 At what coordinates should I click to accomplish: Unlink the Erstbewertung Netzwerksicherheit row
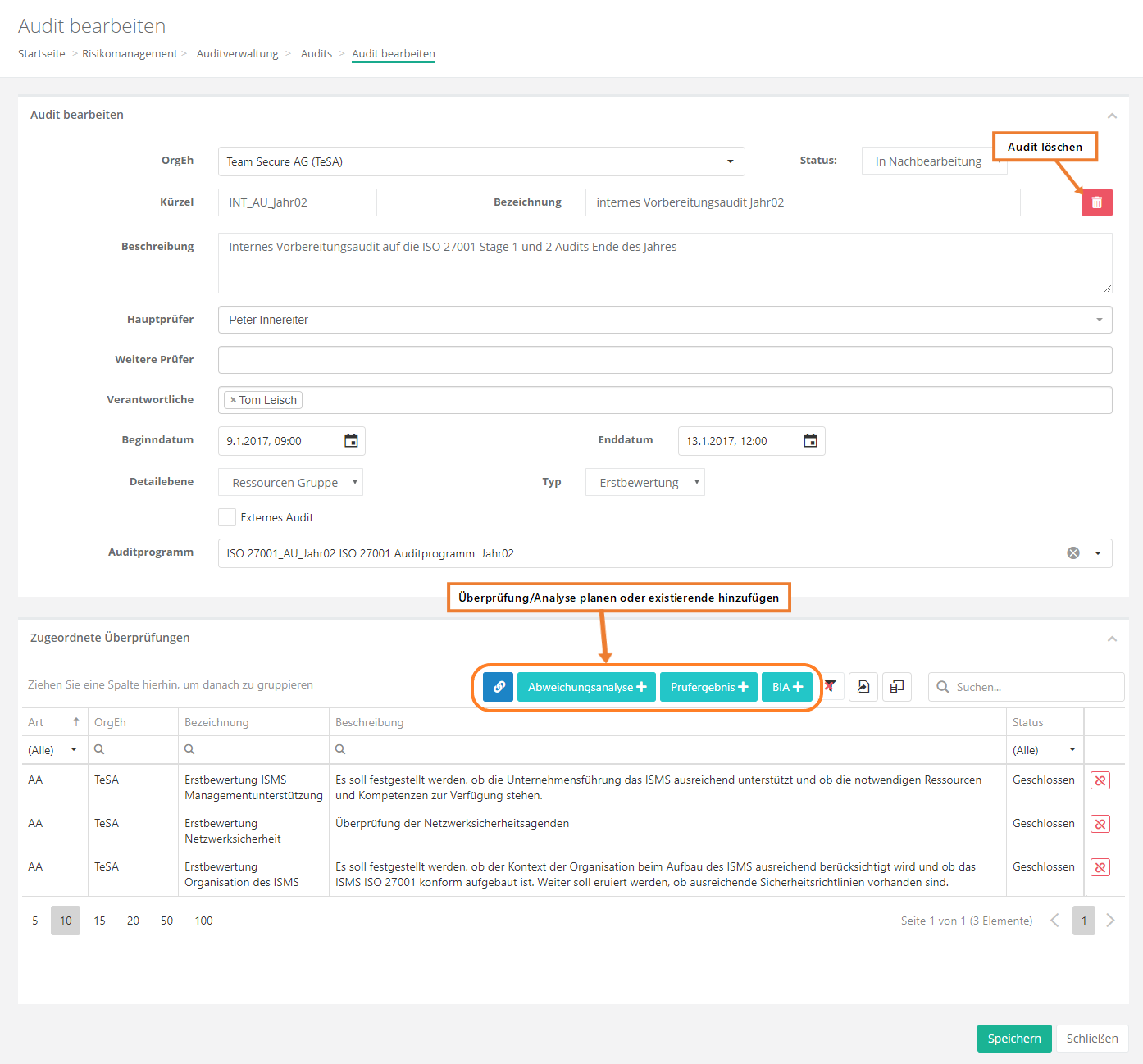(1100, 824)
